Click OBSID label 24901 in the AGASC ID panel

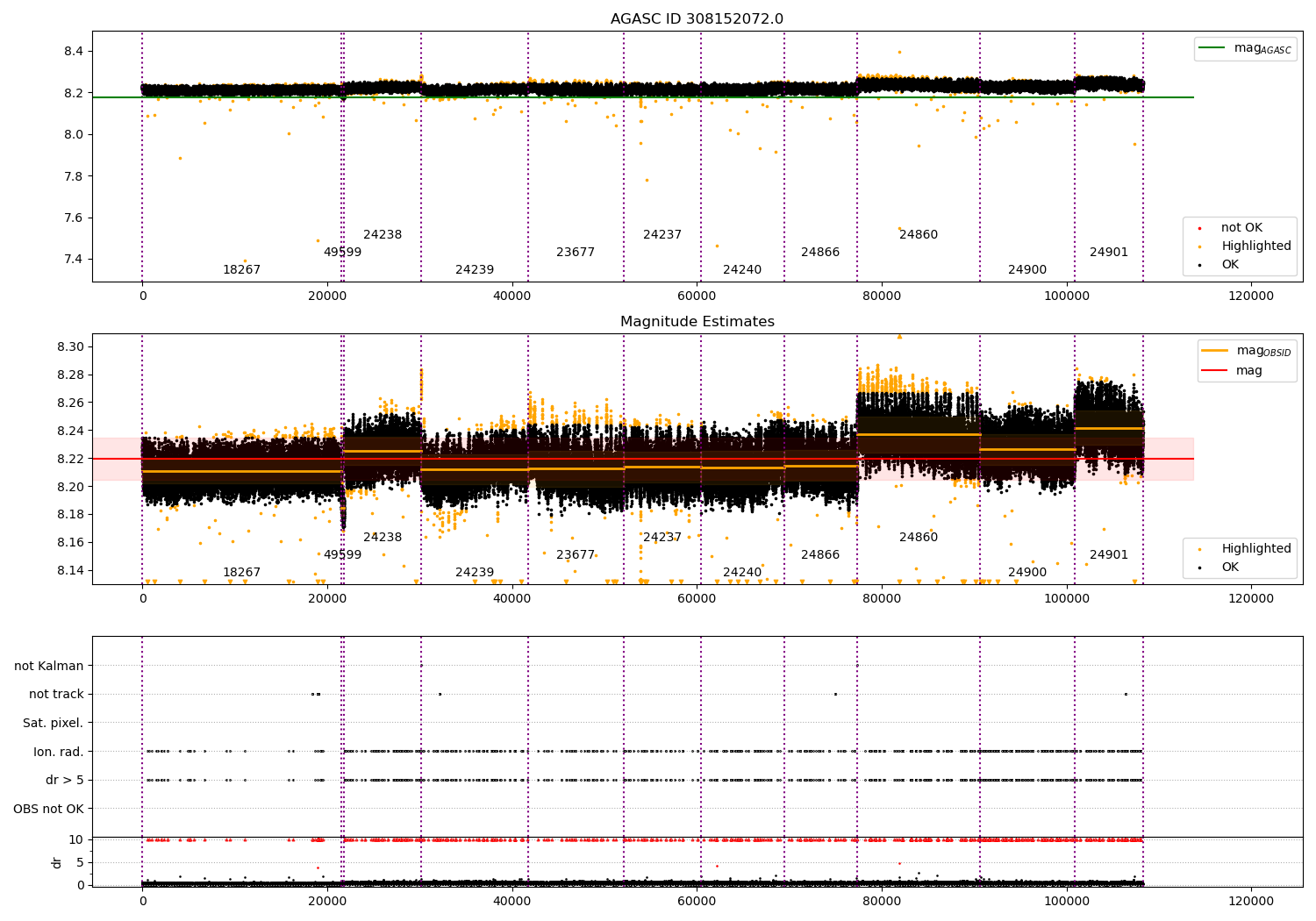1109,252
